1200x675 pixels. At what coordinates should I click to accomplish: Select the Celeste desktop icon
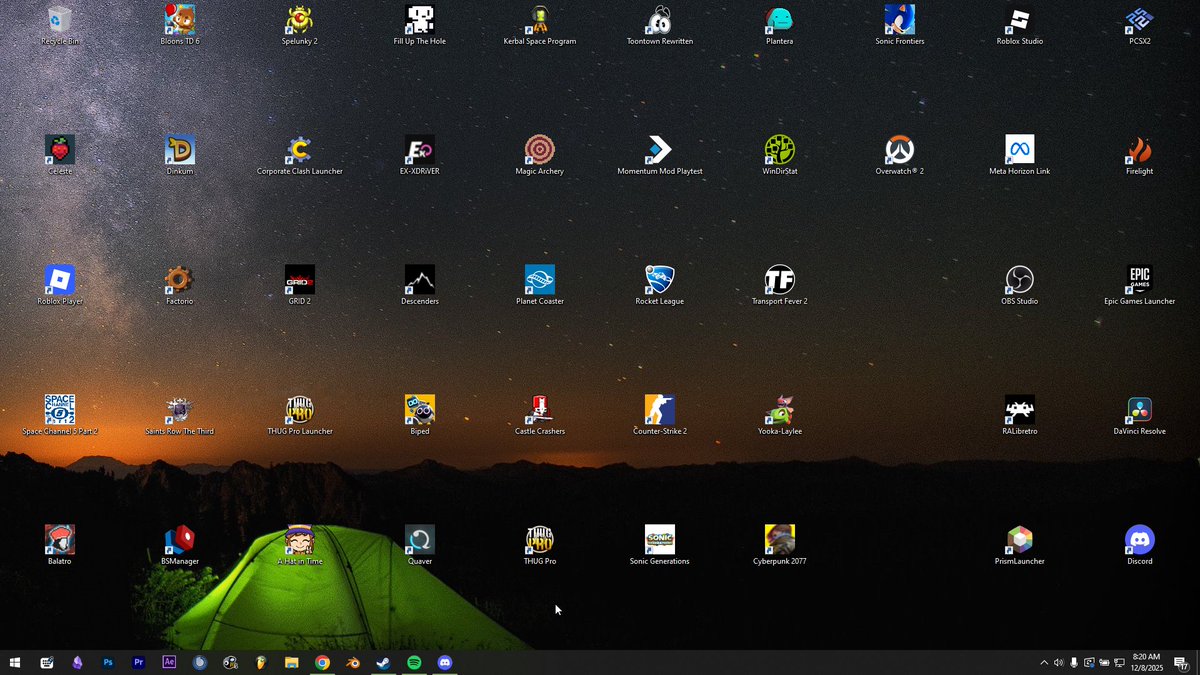click(x=60, y=155)
